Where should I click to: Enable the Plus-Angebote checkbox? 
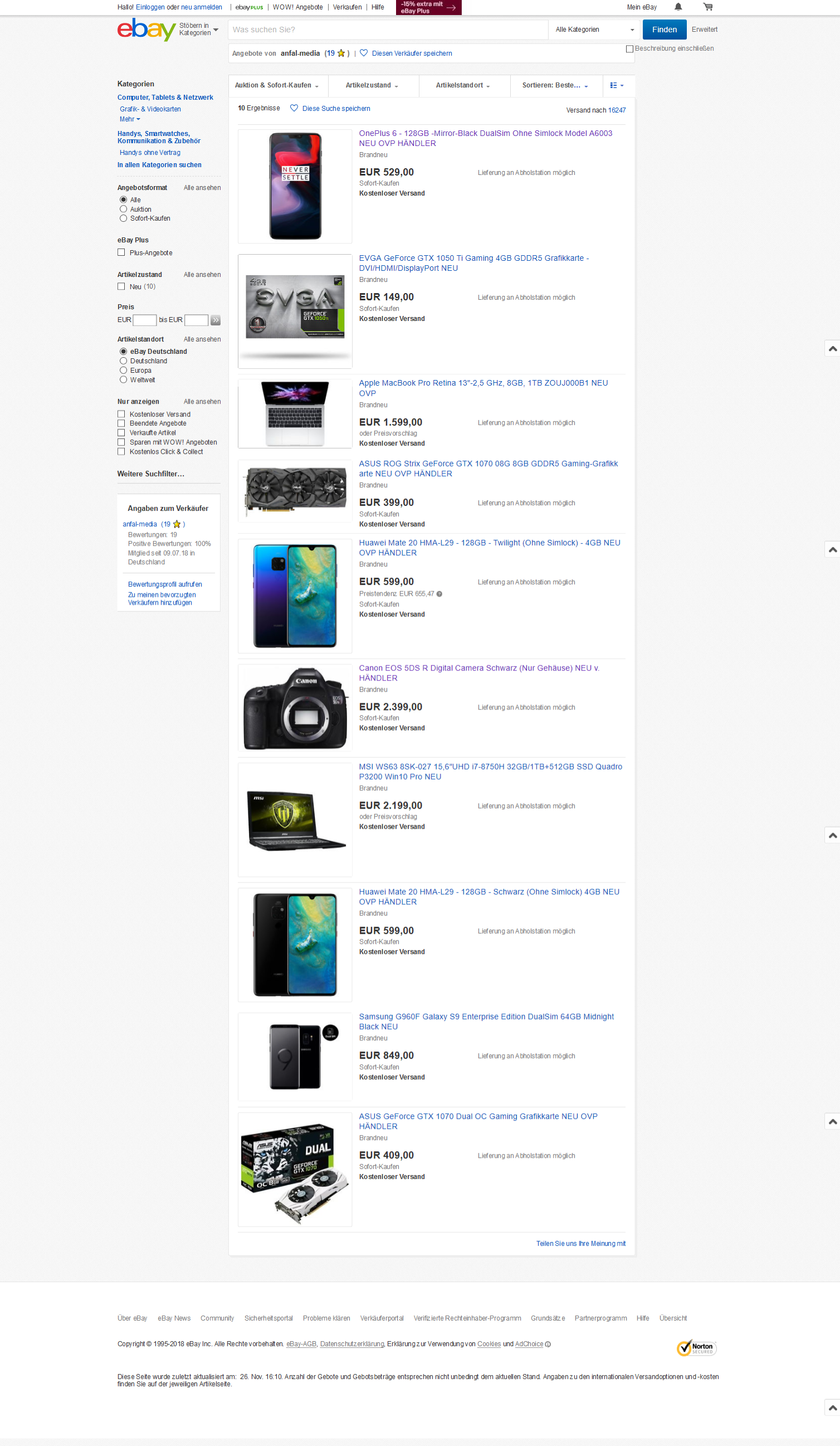(121, 252)
